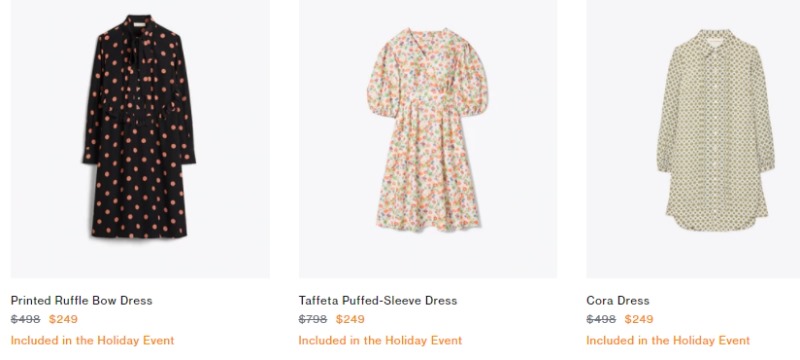
Task: Click the hem of the black polka dot dress
Action: click(x=139, y=232)
